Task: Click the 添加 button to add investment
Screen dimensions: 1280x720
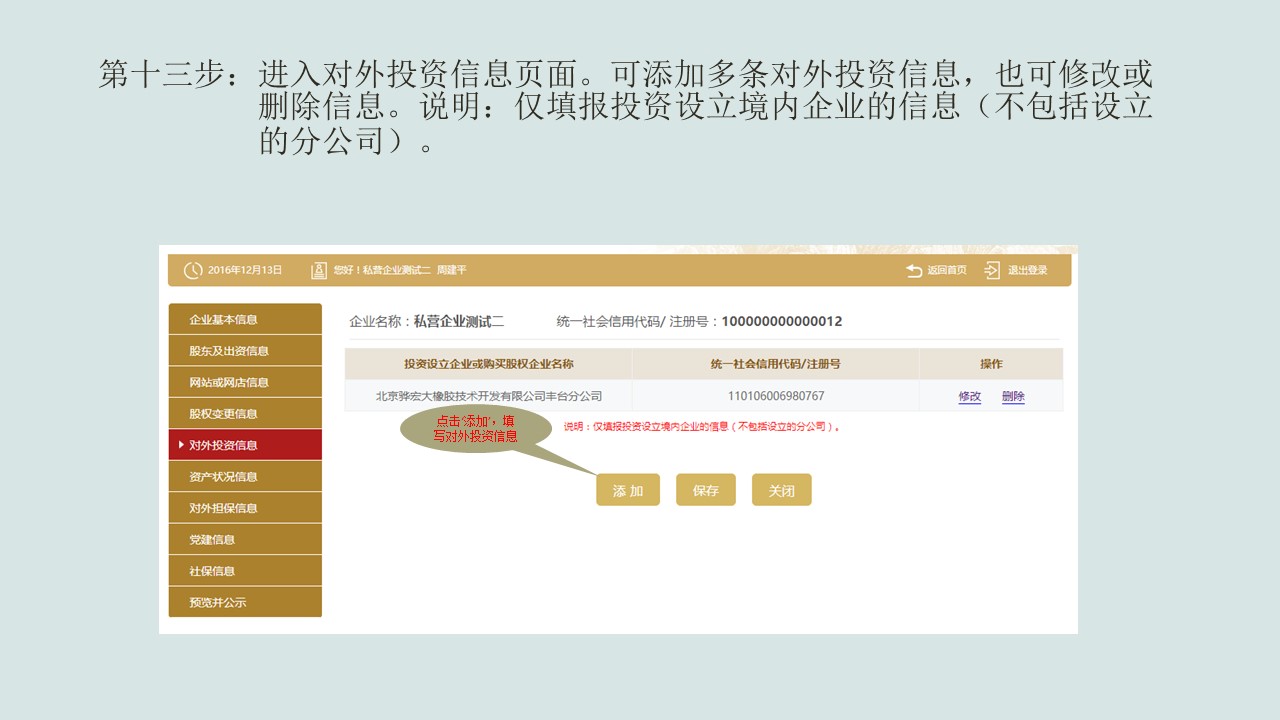Action: (628, 489)
